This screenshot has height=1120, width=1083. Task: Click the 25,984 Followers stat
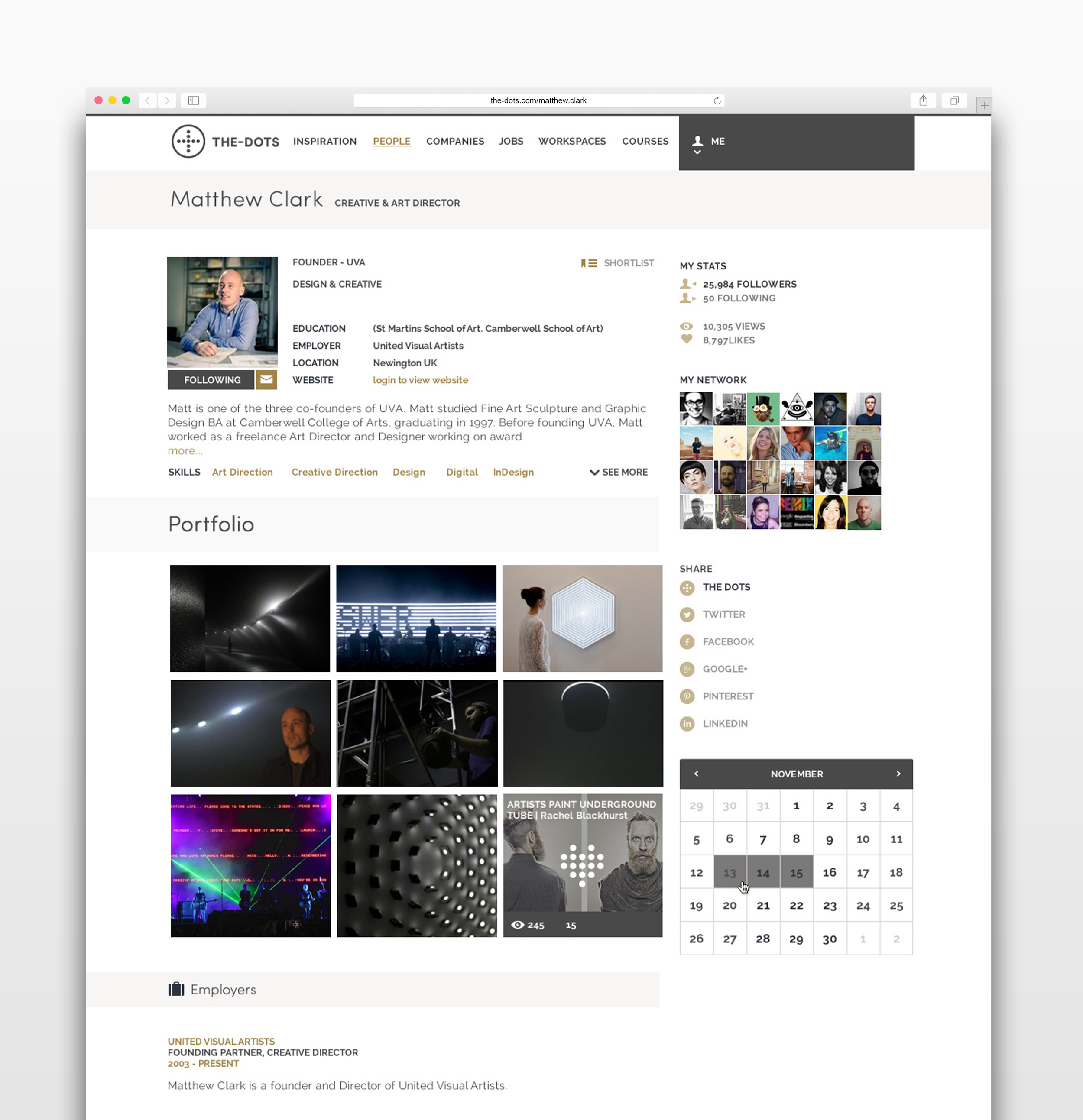[x=749, y=284]
